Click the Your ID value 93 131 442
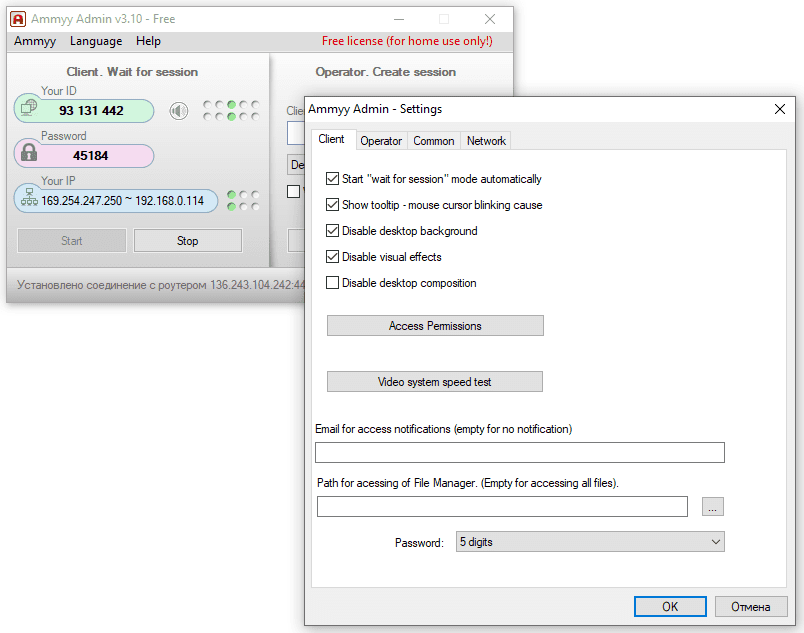This screenshot has width=804, height=633. [91, 111]
